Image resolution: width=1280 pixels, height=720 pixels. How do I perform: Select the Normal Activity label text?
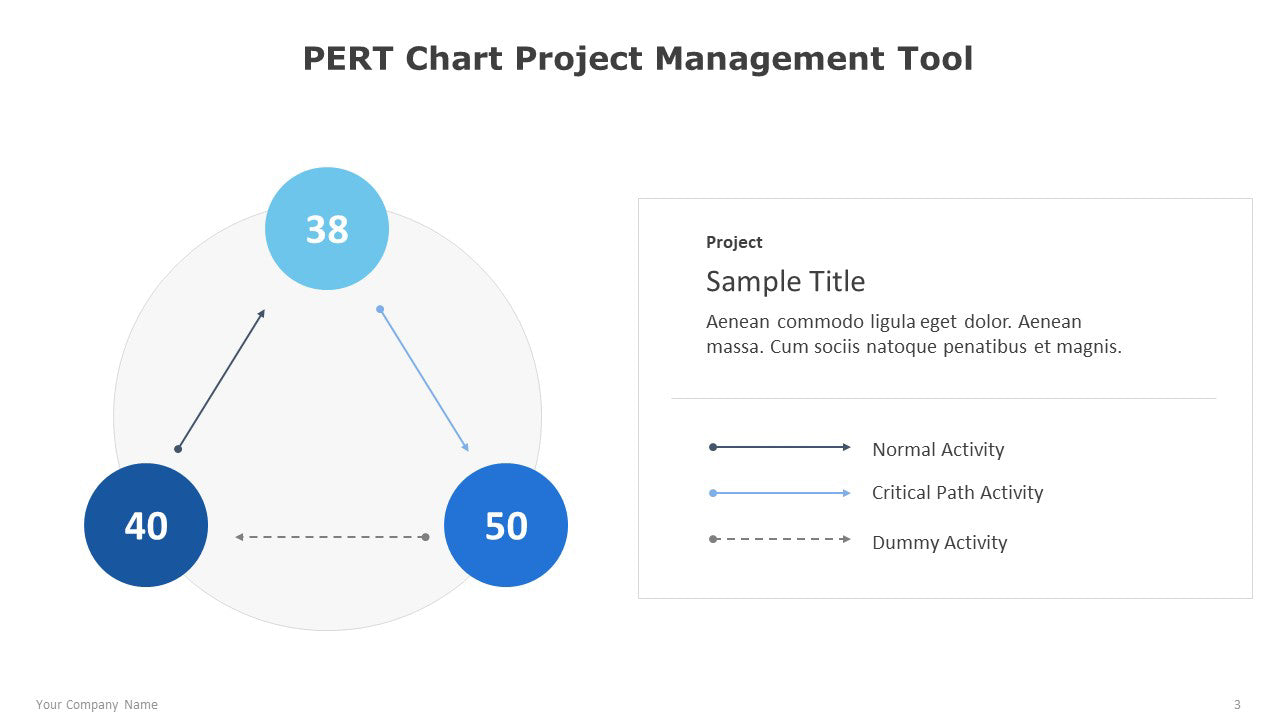938,449
